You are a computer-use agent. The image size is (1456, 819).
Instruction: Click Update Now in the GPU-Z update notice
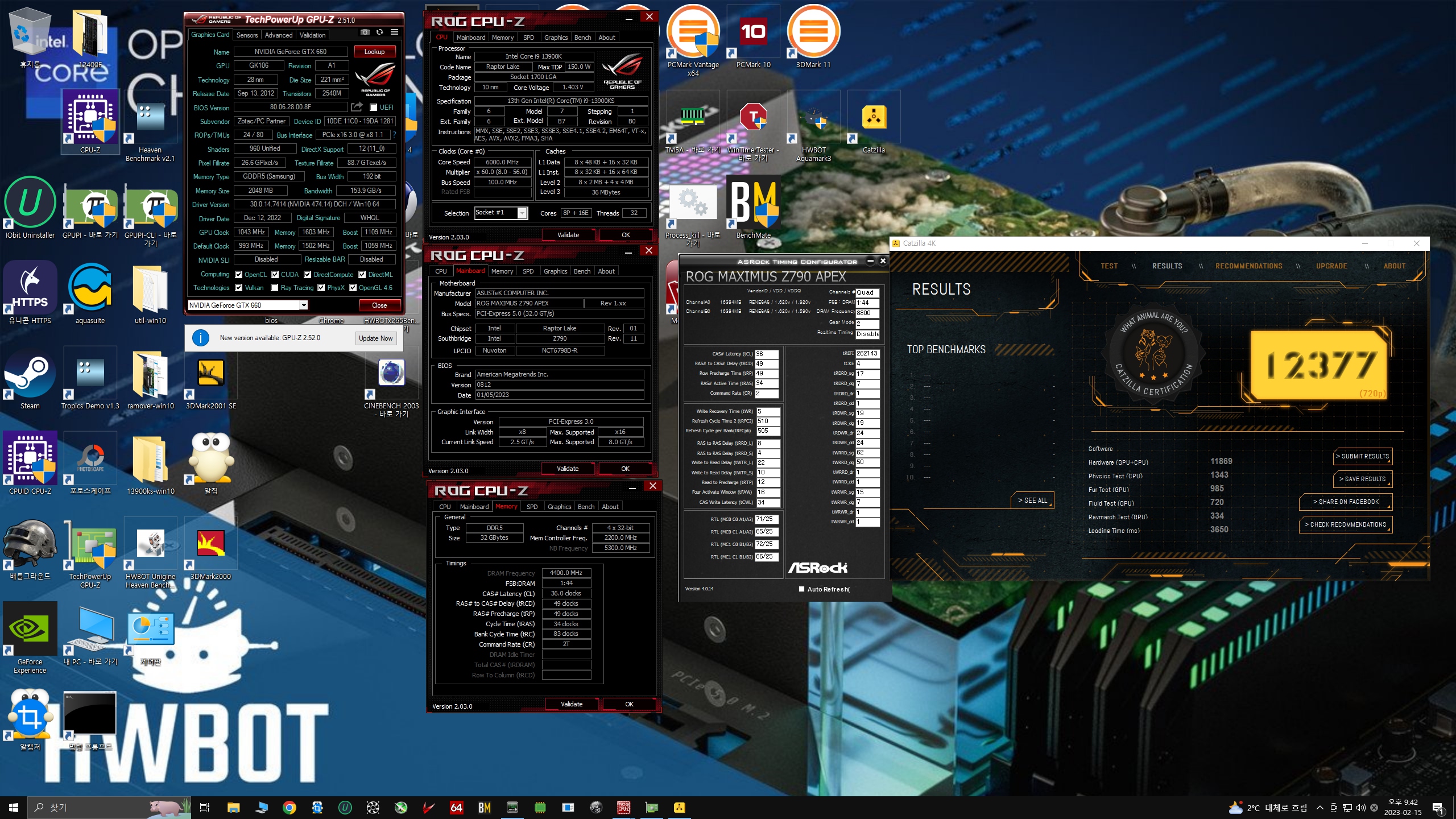(x=375, y=338)
